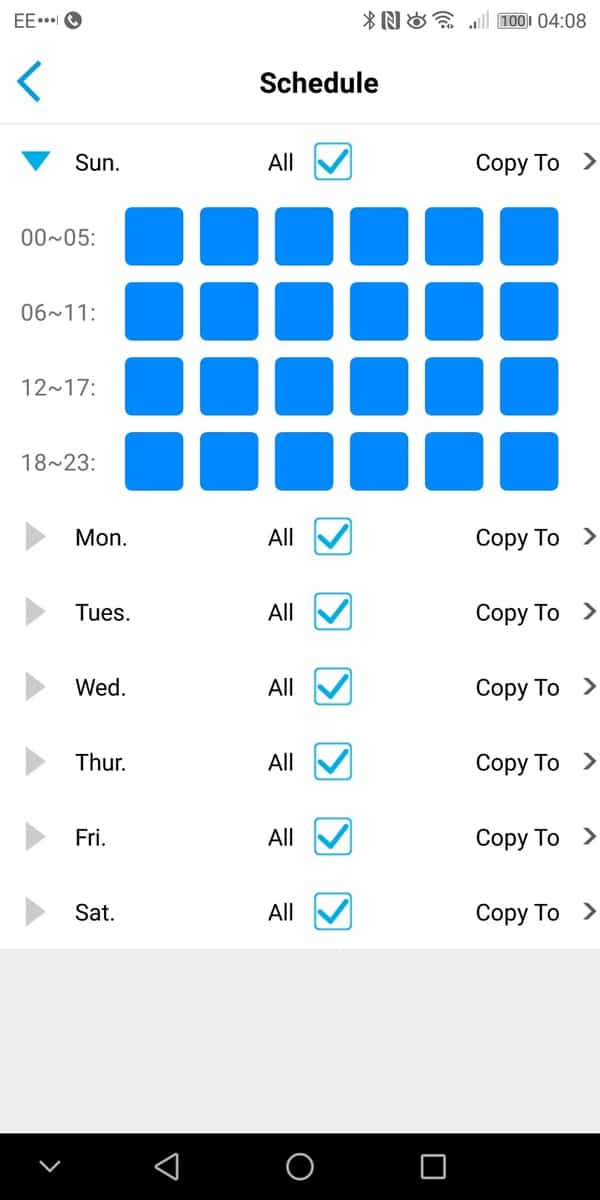Tap Copy To for Sunday
Screen dimensions: 600x1200
518,162
